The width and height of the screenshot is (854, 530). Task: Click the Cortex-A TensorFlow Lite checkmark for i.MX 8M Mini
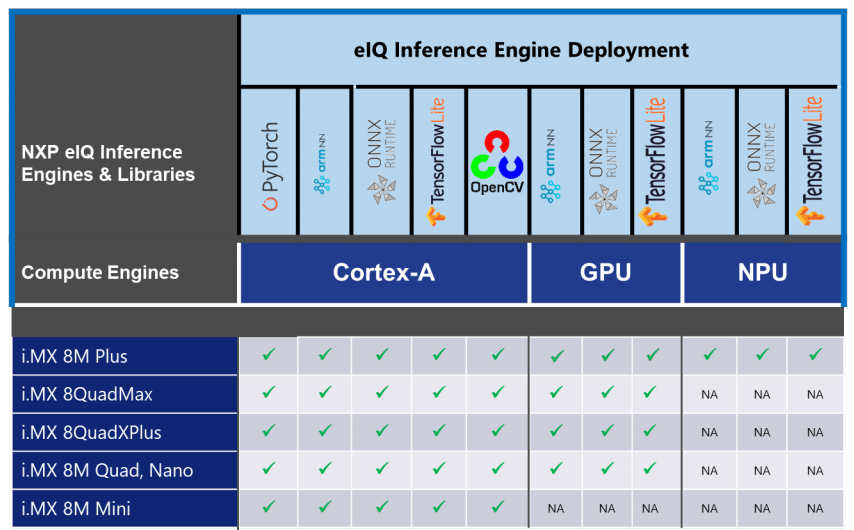pyautogui.click(x=438, y=507)
